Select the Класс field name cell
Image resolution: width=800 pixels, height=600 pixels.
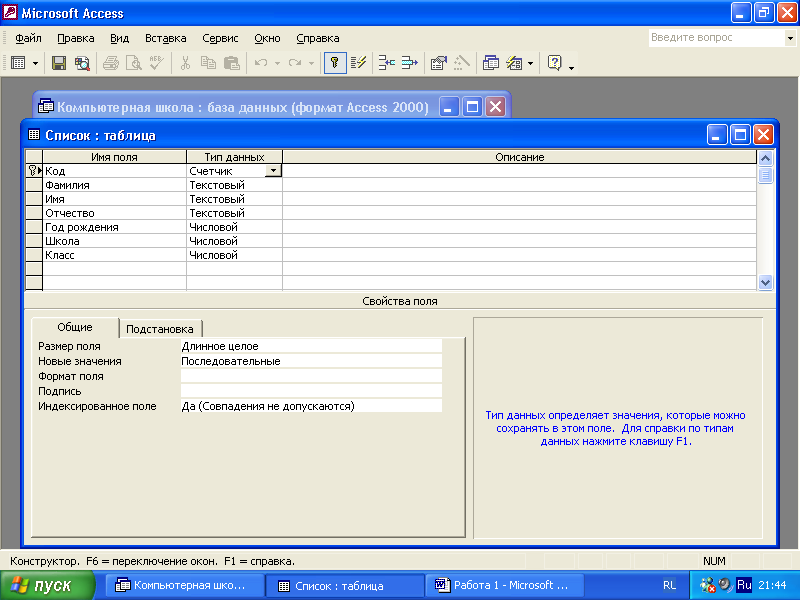point(115,255)
